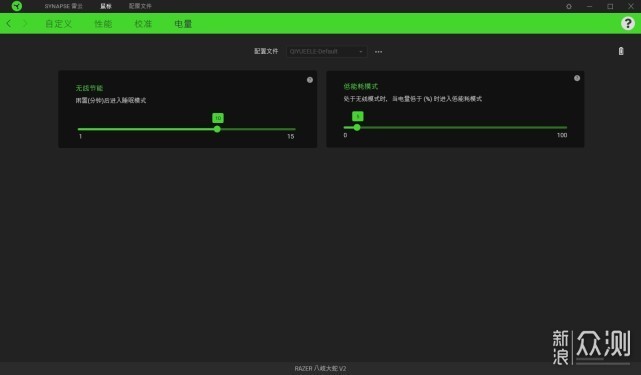
Task: Maximize the Synapse window
Action: tap(610, 6)
